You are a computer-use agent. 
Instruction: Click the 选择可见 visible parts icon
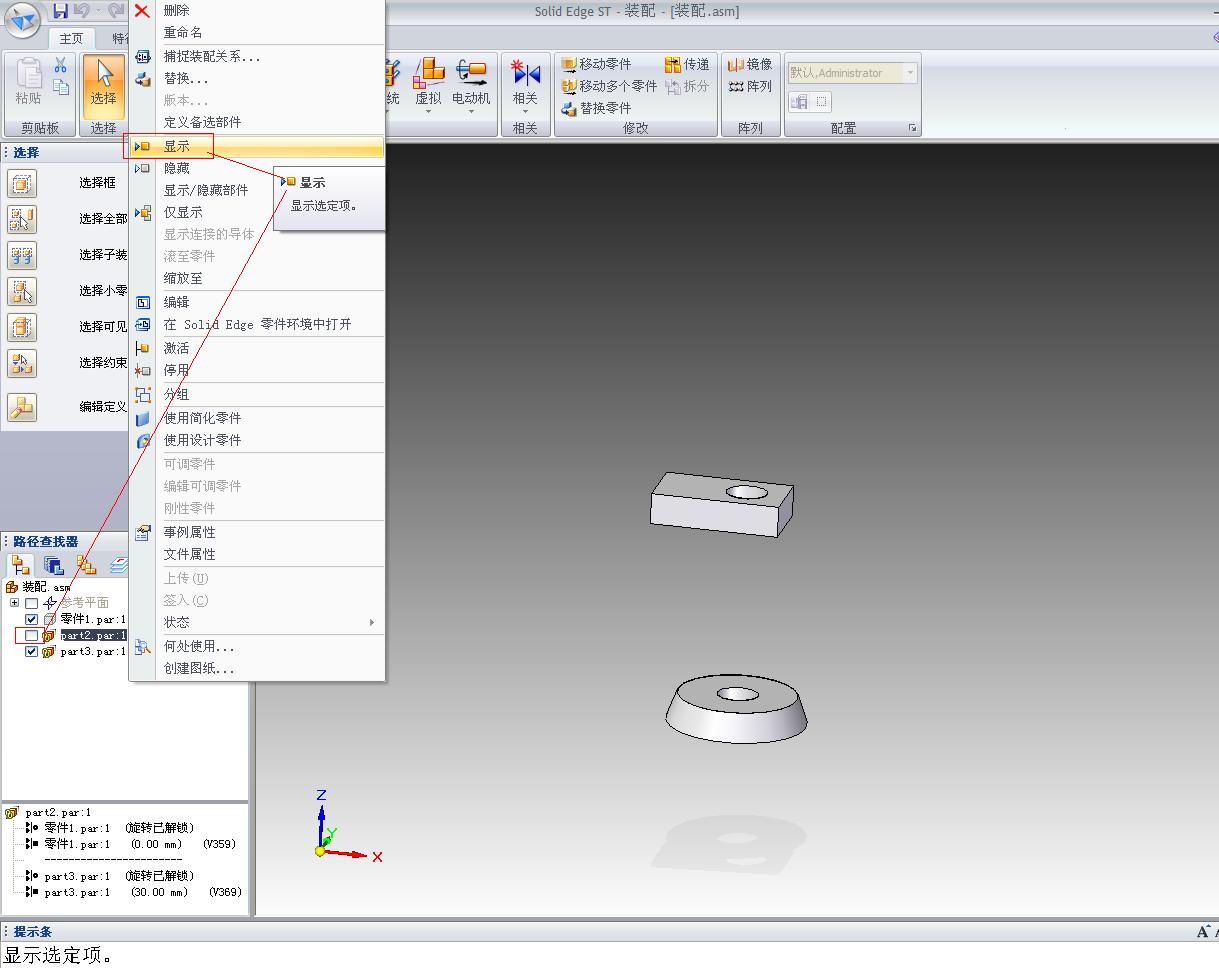point(21,327)
